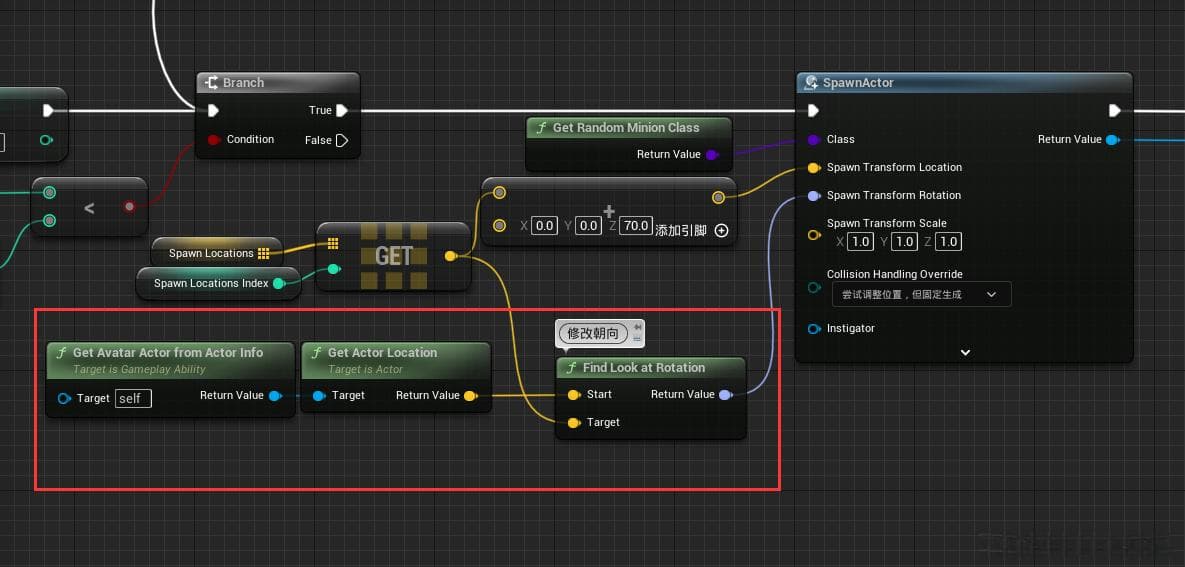Click the vector add node top input pin
This screenshot has width=1185, height=567.
499,193
